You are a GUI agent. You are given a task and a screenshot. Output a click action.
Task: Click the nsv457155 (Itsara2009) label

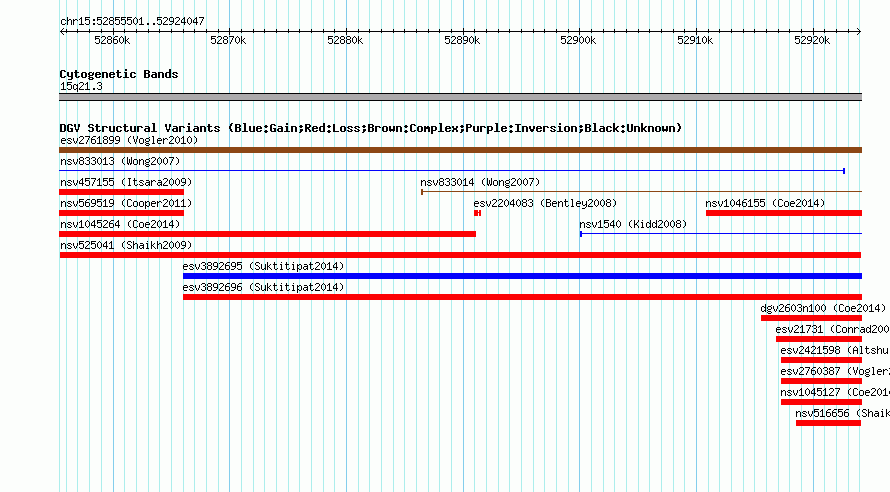(x=126, y=182)
